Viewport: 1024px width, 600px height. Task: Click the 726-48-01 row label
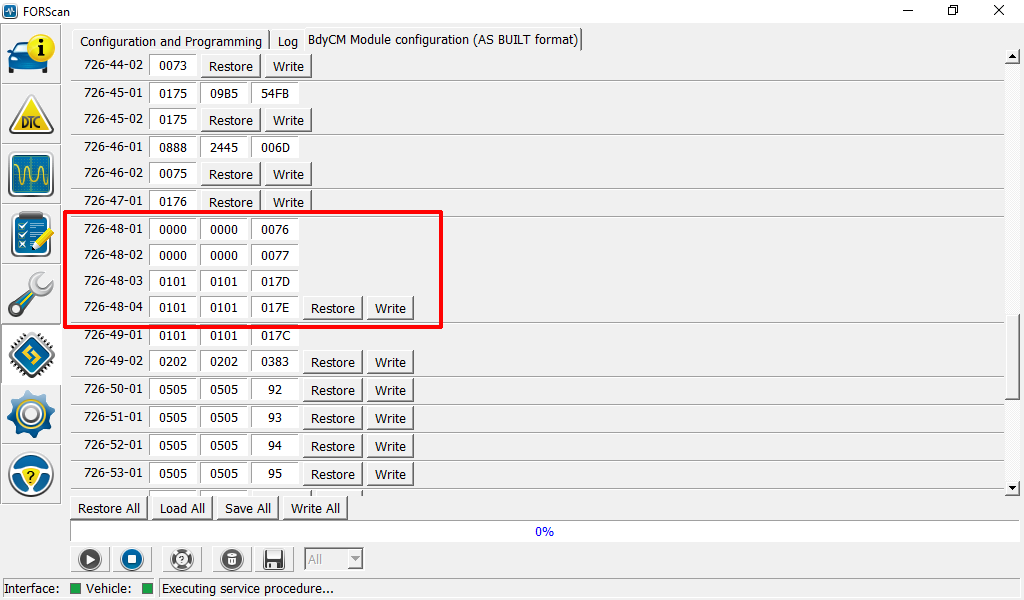tap(113, 229)
